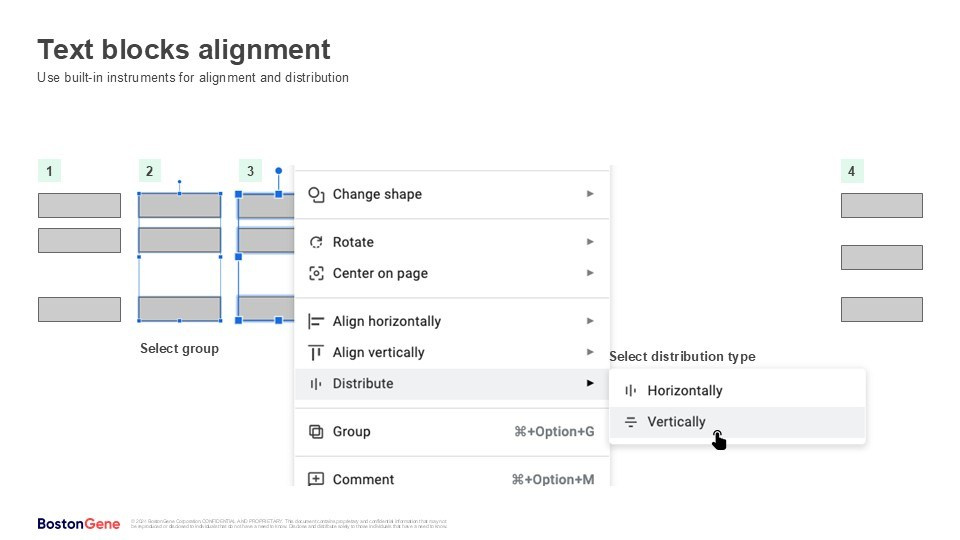Click the green number 2 label
The height and width of the screenshot is (540, 960).
(149, 171)
